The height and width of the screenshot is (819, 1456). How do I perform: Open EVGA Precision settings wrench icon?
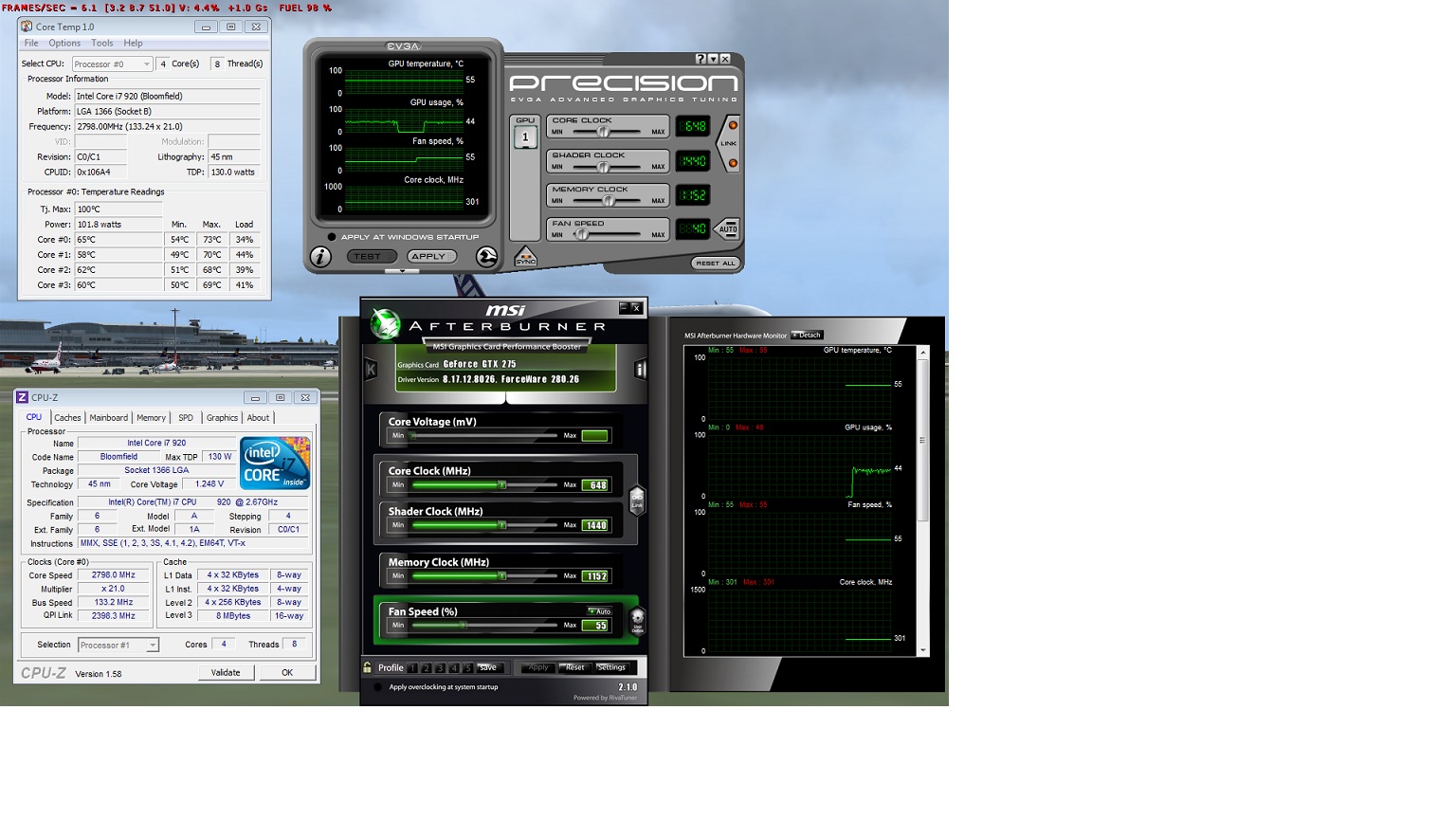tap(486, 257)
